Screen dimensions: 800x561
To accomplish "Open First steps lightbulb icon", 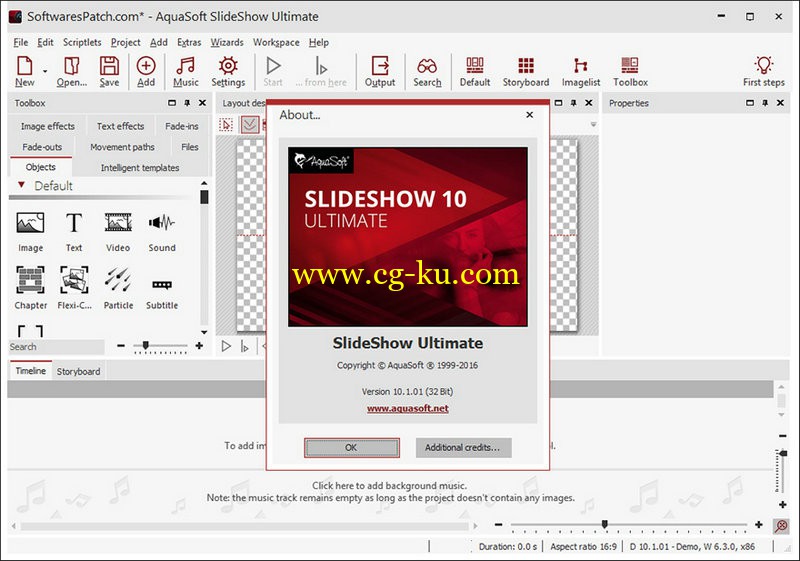I will point(764,71).
